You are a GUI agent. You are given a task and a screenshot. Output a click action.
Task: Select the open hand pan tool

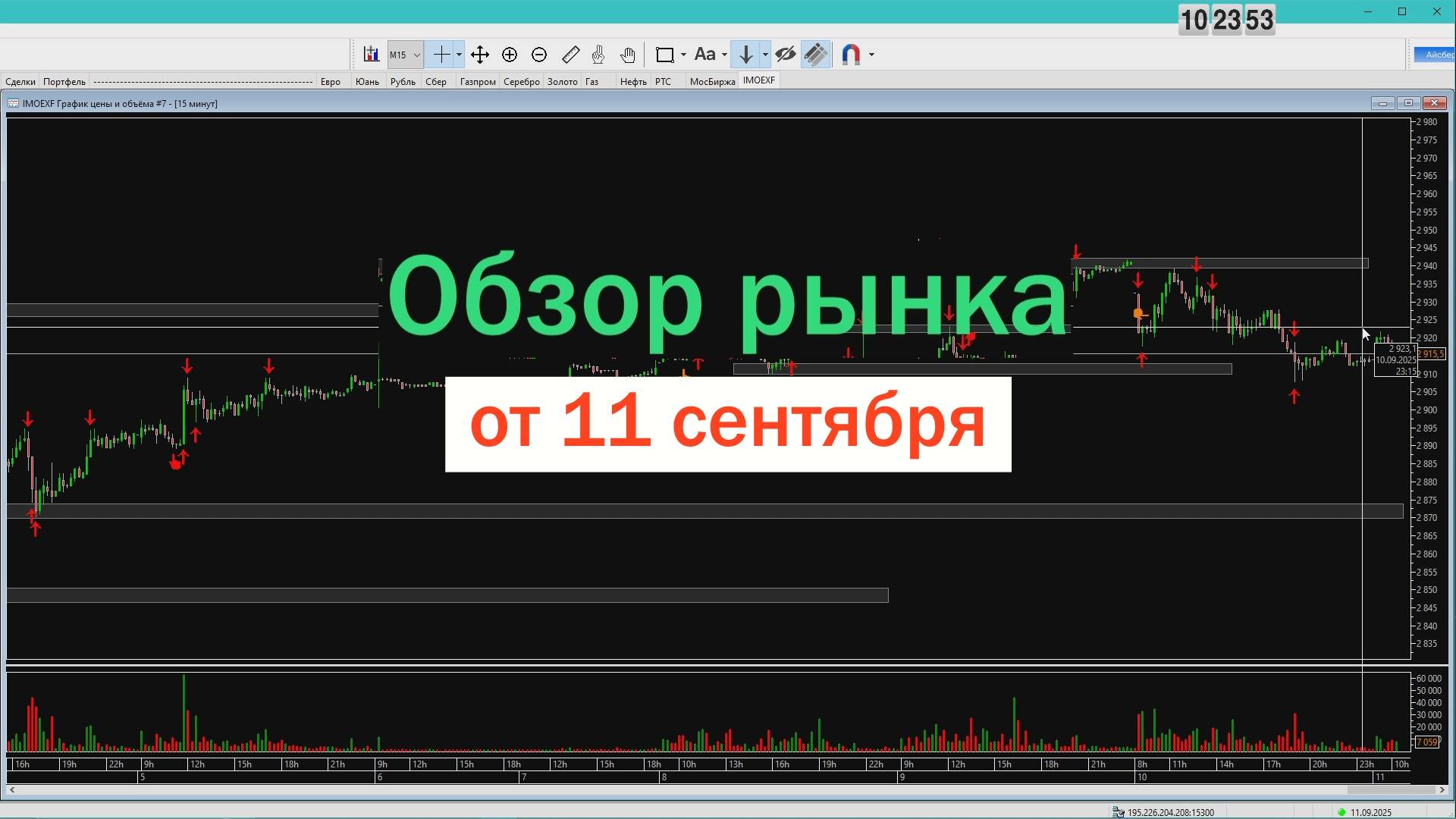[x=627, y=55]
